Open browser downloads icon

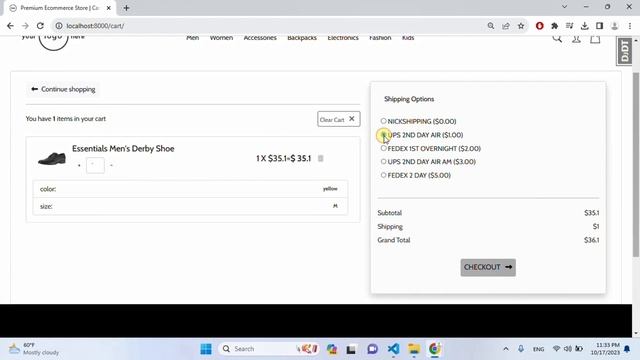point(584,26)
